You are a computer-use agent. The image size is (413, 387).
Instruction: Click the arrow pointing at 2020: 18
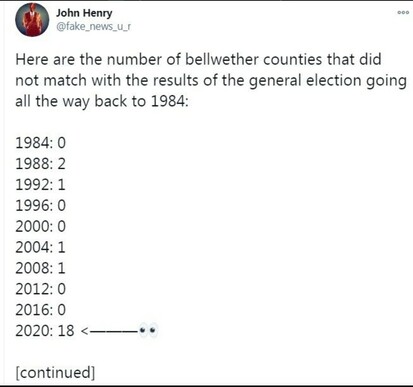(110, 331)
